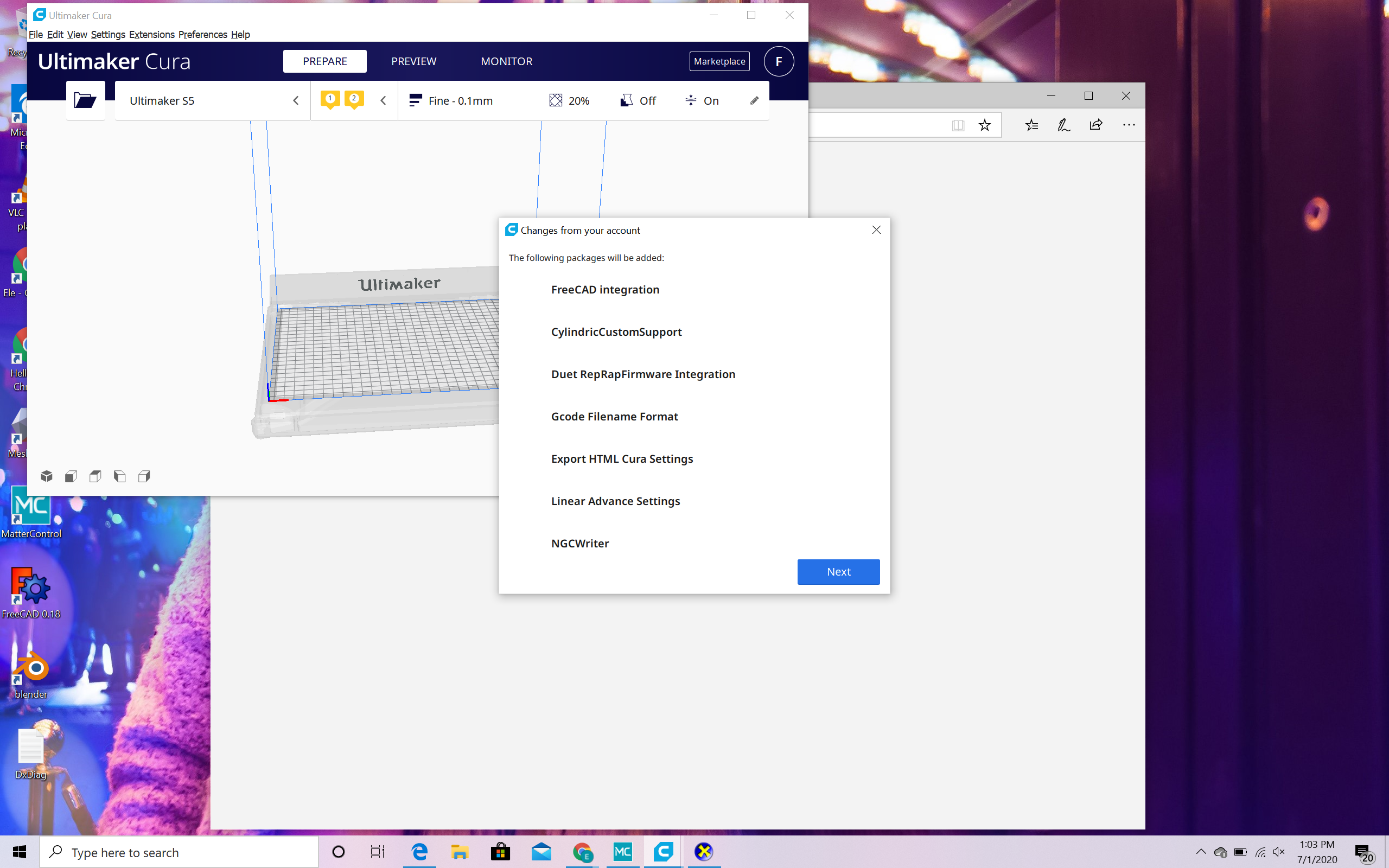
Task: Click extruder 1 material badge
Action: [330, 99]
